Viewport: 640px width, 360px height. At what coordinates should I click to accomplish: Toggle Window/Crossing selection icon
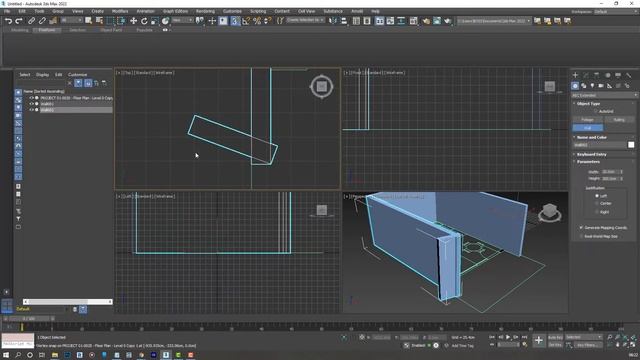tap(121, 21)
